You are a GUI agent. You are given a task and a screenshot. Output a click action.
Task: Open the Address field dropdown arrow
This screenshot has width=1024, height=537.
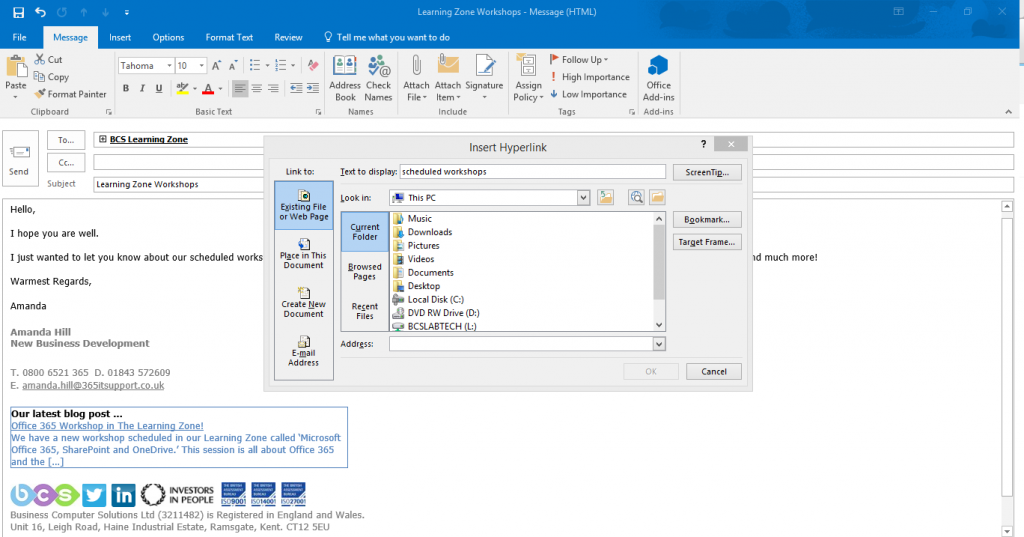click(x=659, y=344)
